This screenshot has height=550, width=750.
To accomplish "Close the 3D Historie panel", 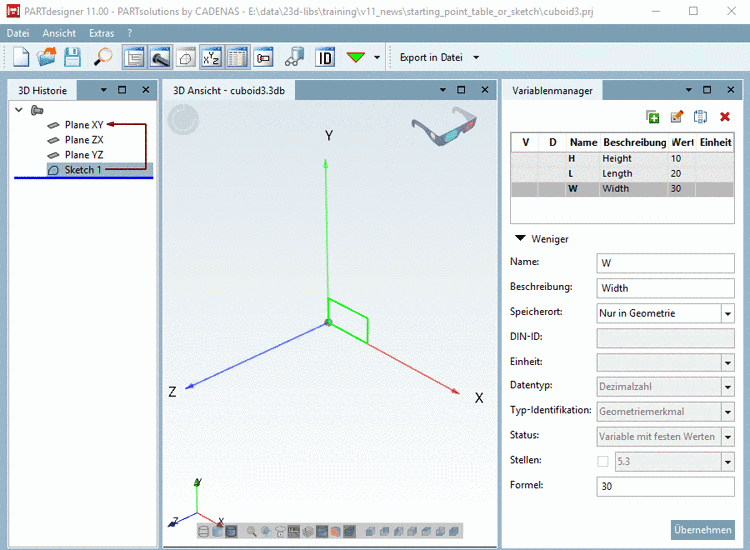I will point(145,90).
